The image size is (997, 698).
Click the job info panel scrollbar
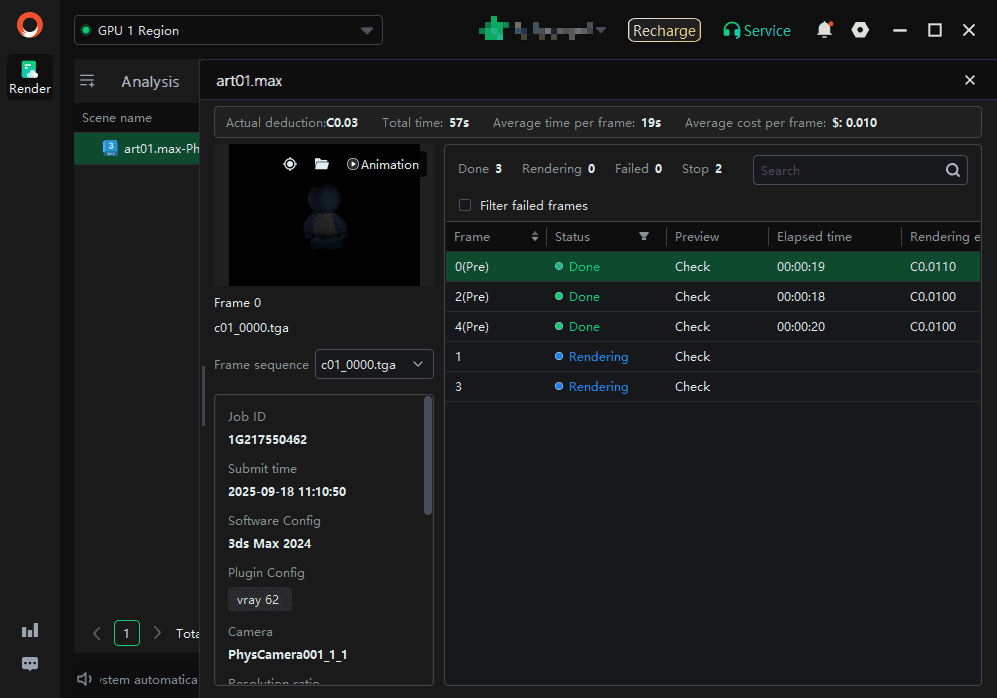click(x=428, y=455)
